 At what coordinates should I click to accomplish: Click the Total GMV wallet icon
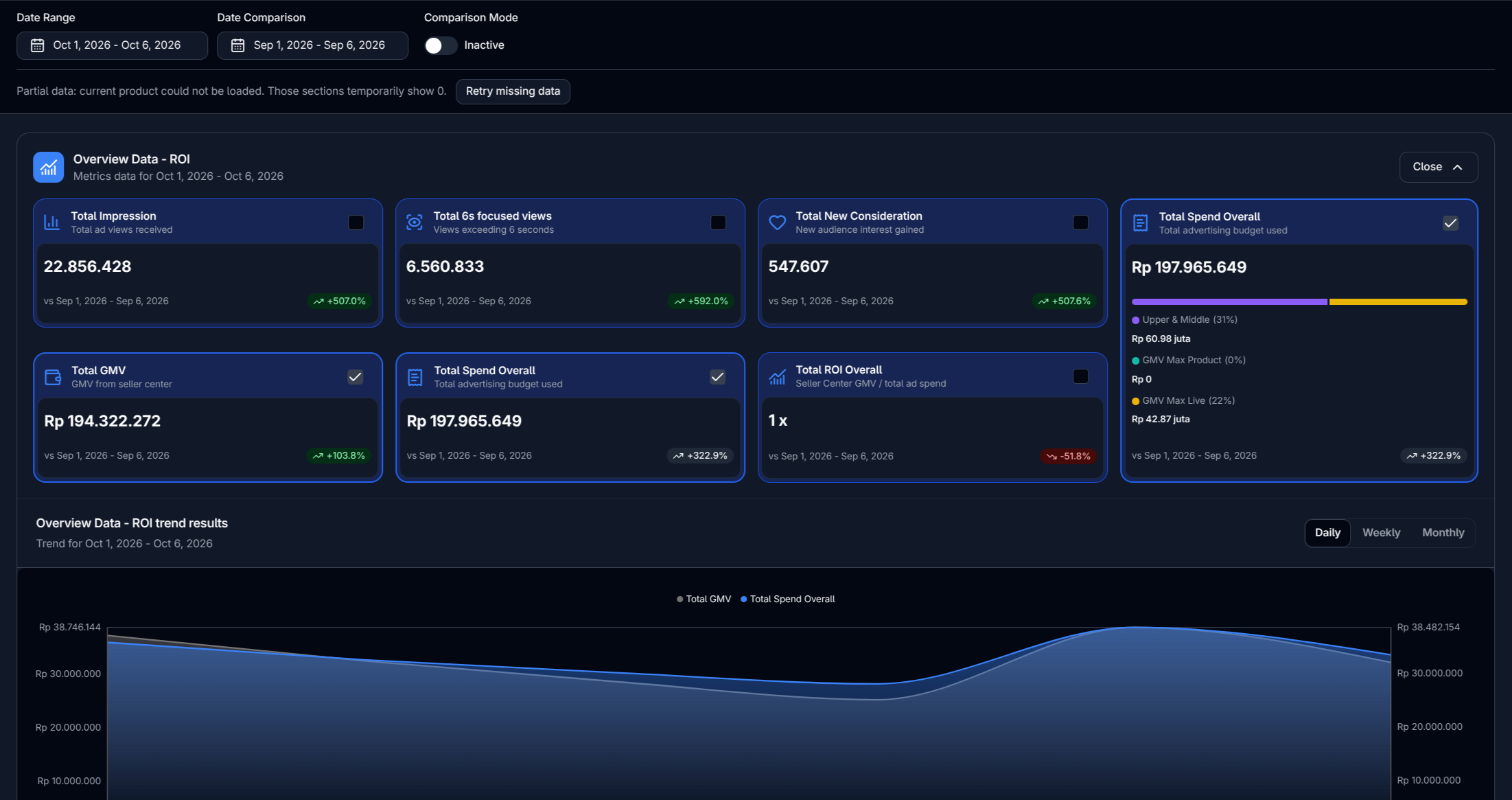point(52,377)
